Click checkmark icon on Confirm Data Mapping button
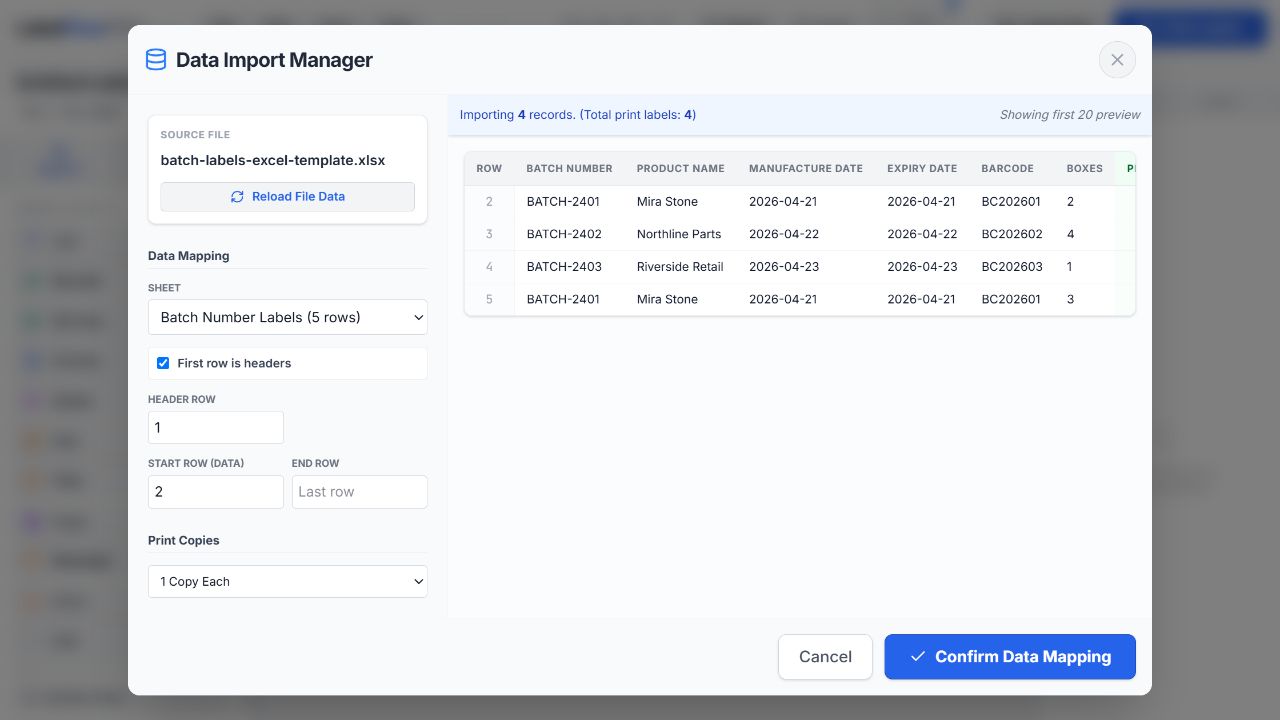Image resolution: width=1280 pixels, height=720 pixels. pos(917,657)
